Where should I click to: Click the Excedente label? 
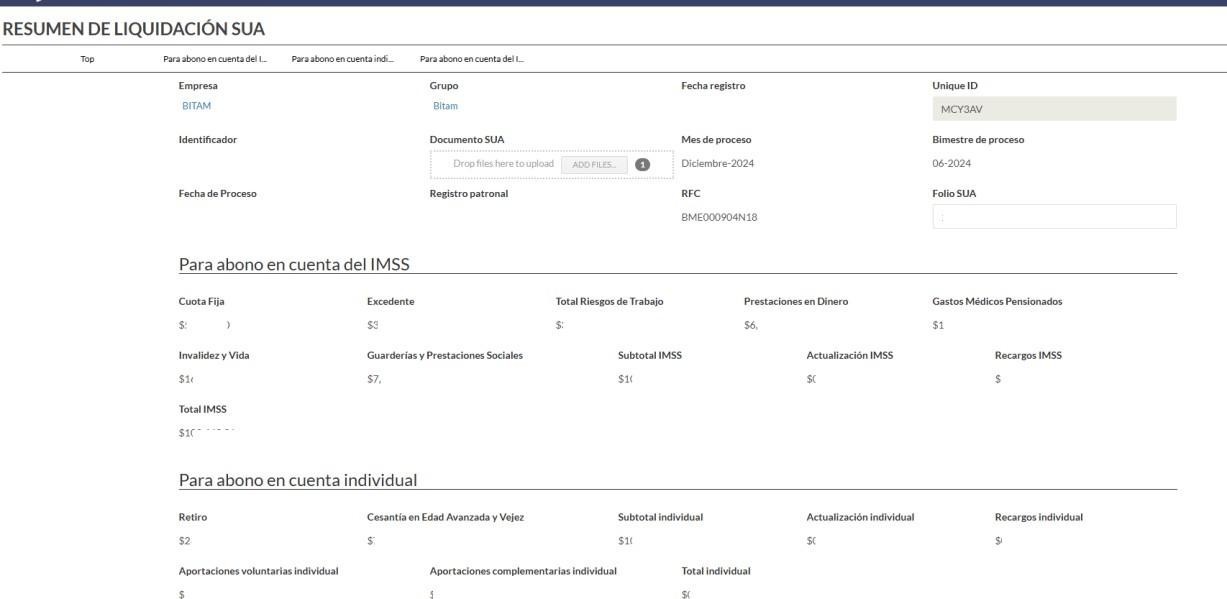(x=391, y=302)
